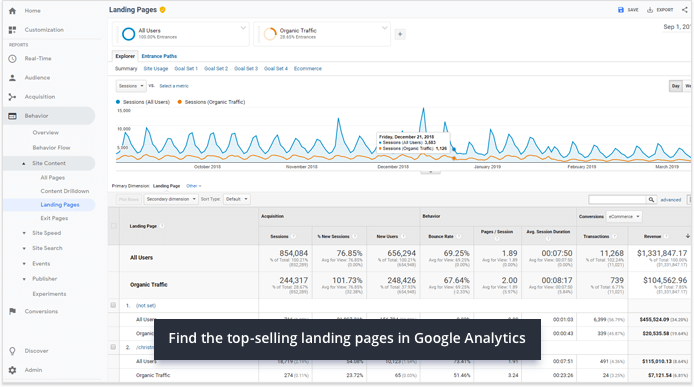Check the row 2 landing page checkbox
Image resolution: width=694 pixels, height=387 pixels.
point(113,347)
